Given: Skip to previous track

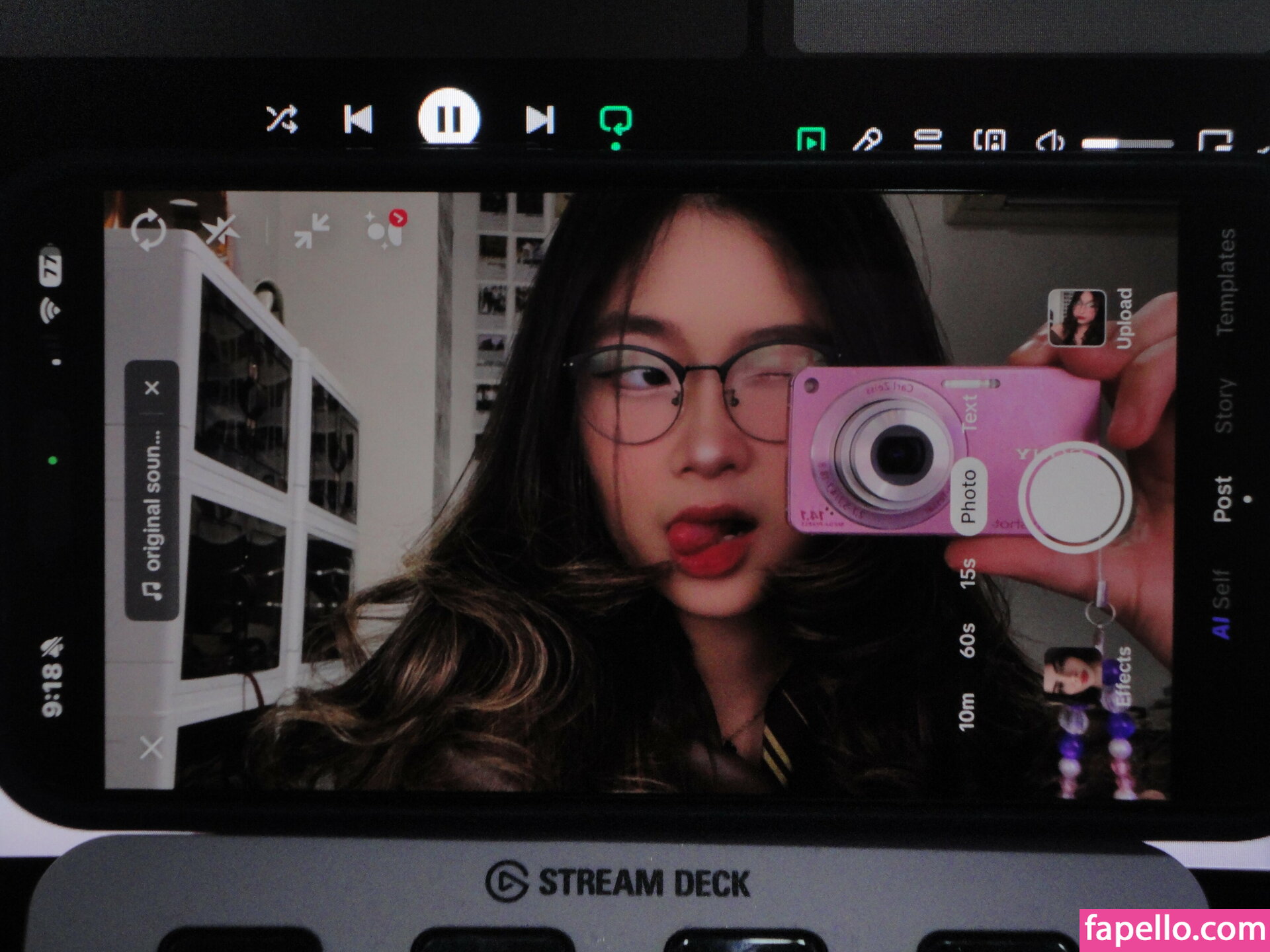Looking at the screenshot, I should 358,120.
